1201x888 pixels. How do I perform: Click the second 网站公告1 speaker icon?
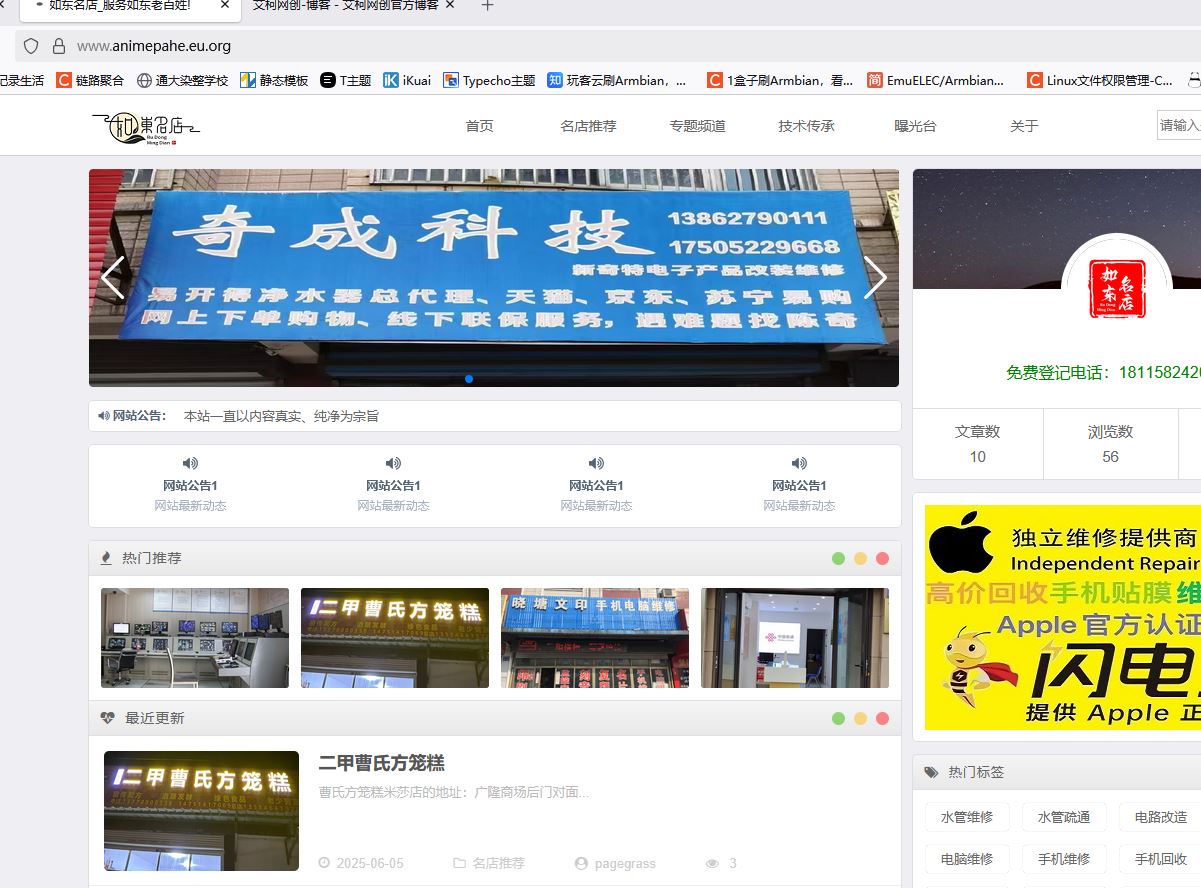[393, 463]
